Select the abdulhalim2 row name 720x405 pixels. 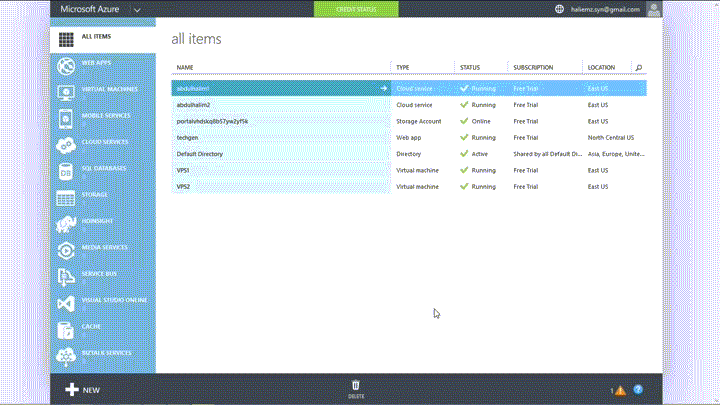pos(193,105)
